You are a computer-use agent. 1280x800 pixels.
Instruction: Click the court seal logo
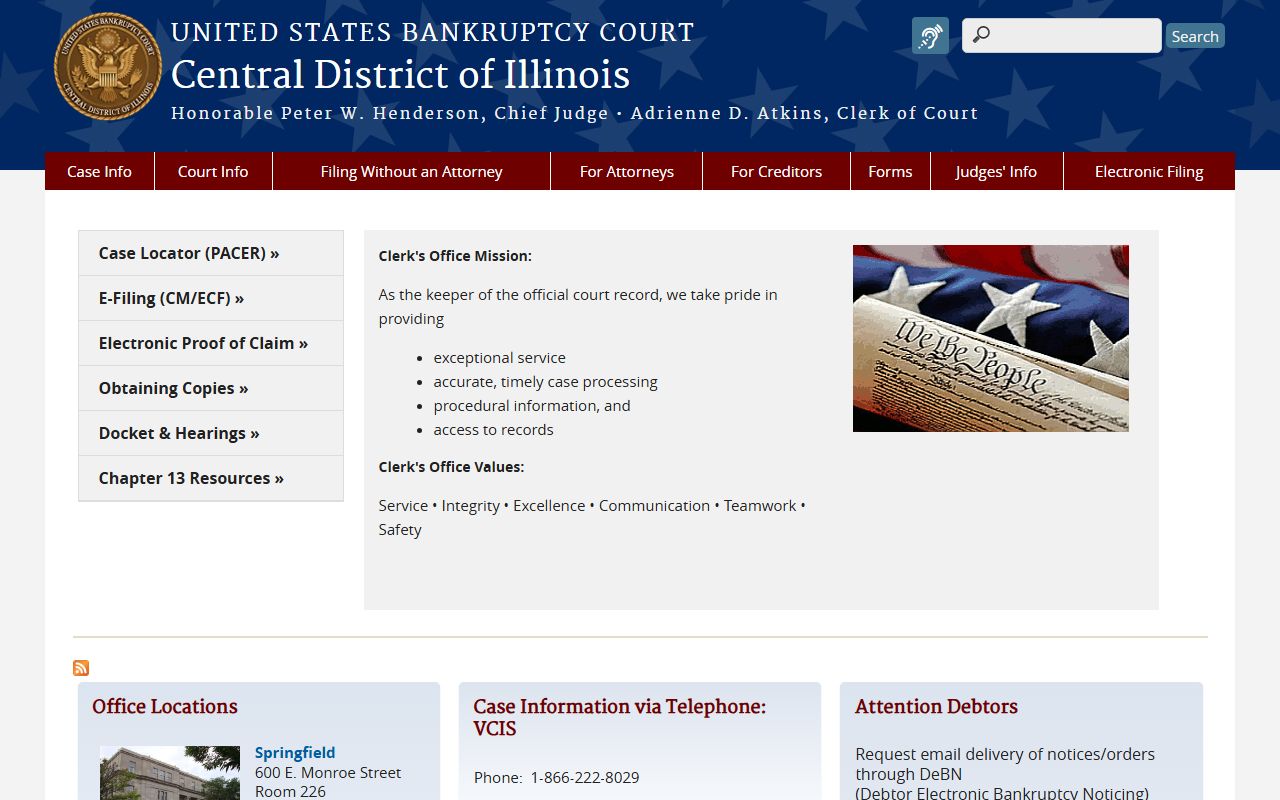click(108, 67)
